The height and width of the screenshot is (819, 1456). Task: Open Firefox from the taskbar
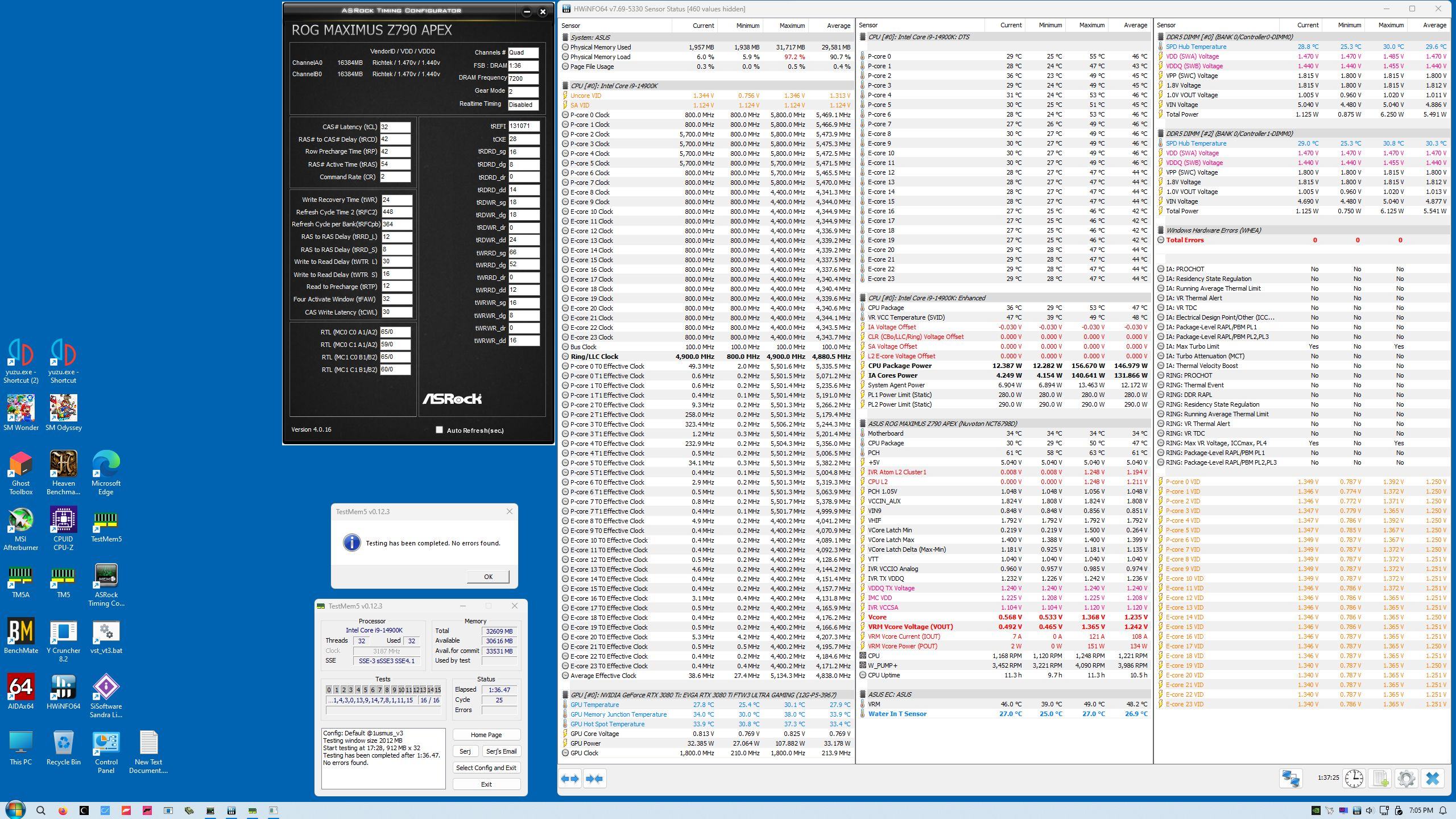point(63,810)
